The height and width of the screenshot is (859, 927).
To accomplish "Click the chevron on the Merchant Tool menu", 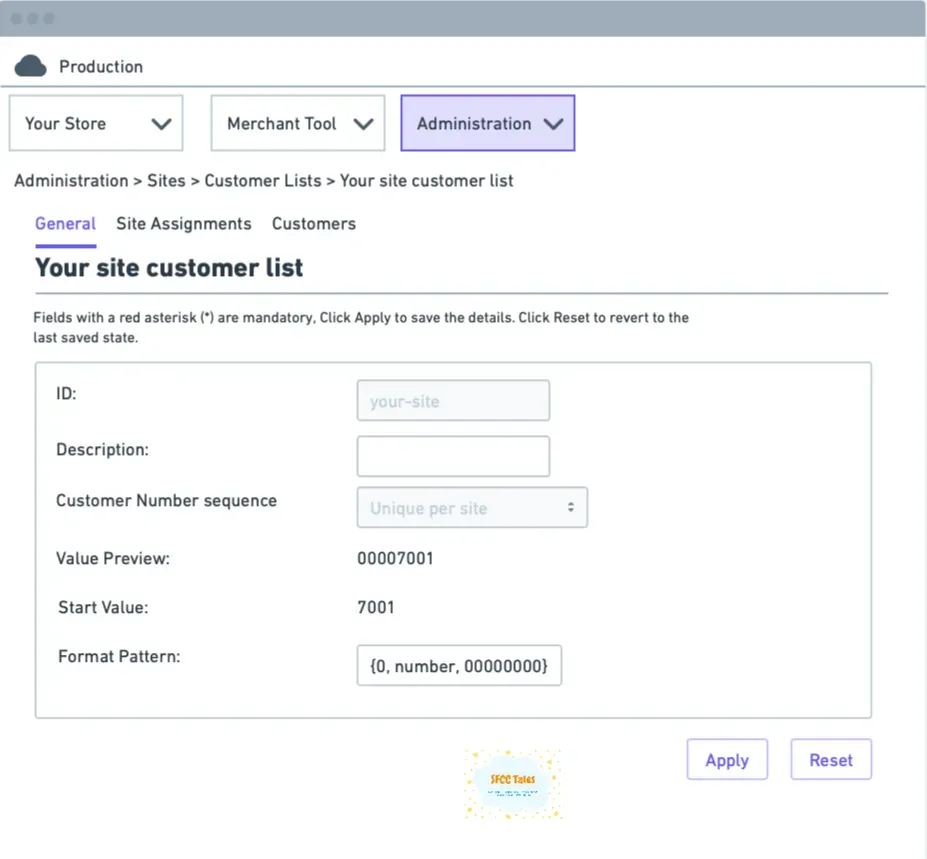I will click(x=364, y=123).
